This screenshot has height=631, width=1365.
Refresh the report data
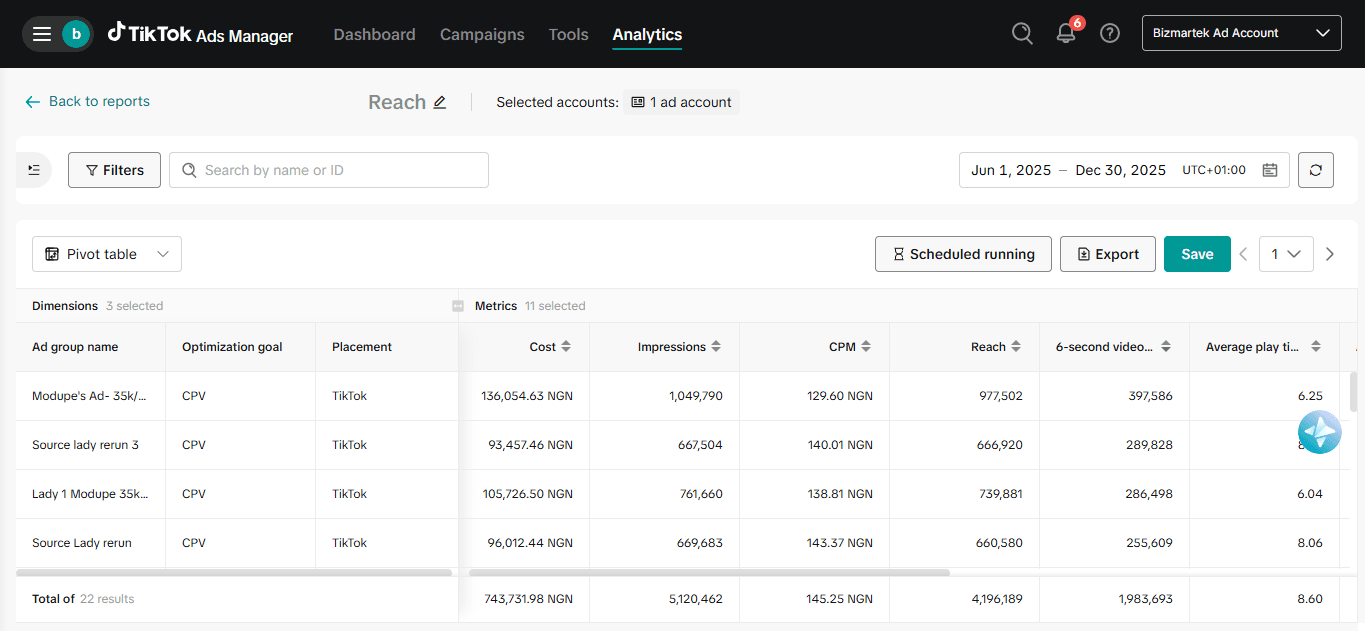[1316, 170]
